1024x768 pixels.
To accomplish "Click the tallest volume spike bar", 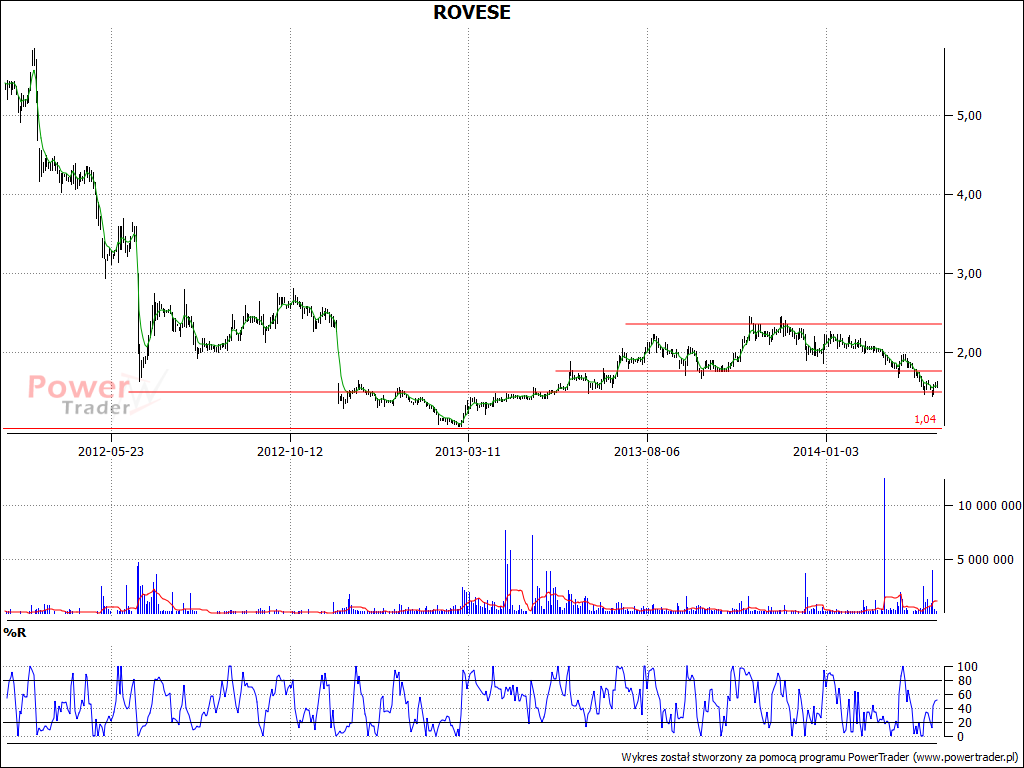I will [x=884, y=545].
